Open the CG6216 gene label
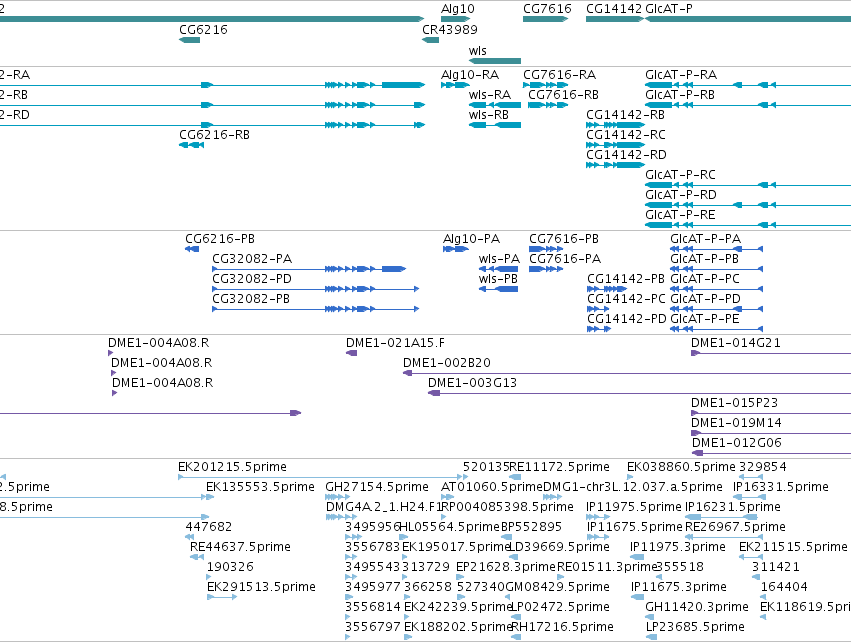 (x=204, y=29)
